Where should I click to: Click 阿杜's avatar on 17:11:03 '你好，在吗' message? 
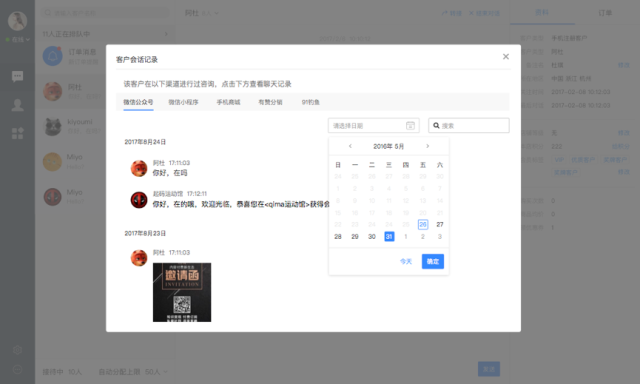pos(139,168)
